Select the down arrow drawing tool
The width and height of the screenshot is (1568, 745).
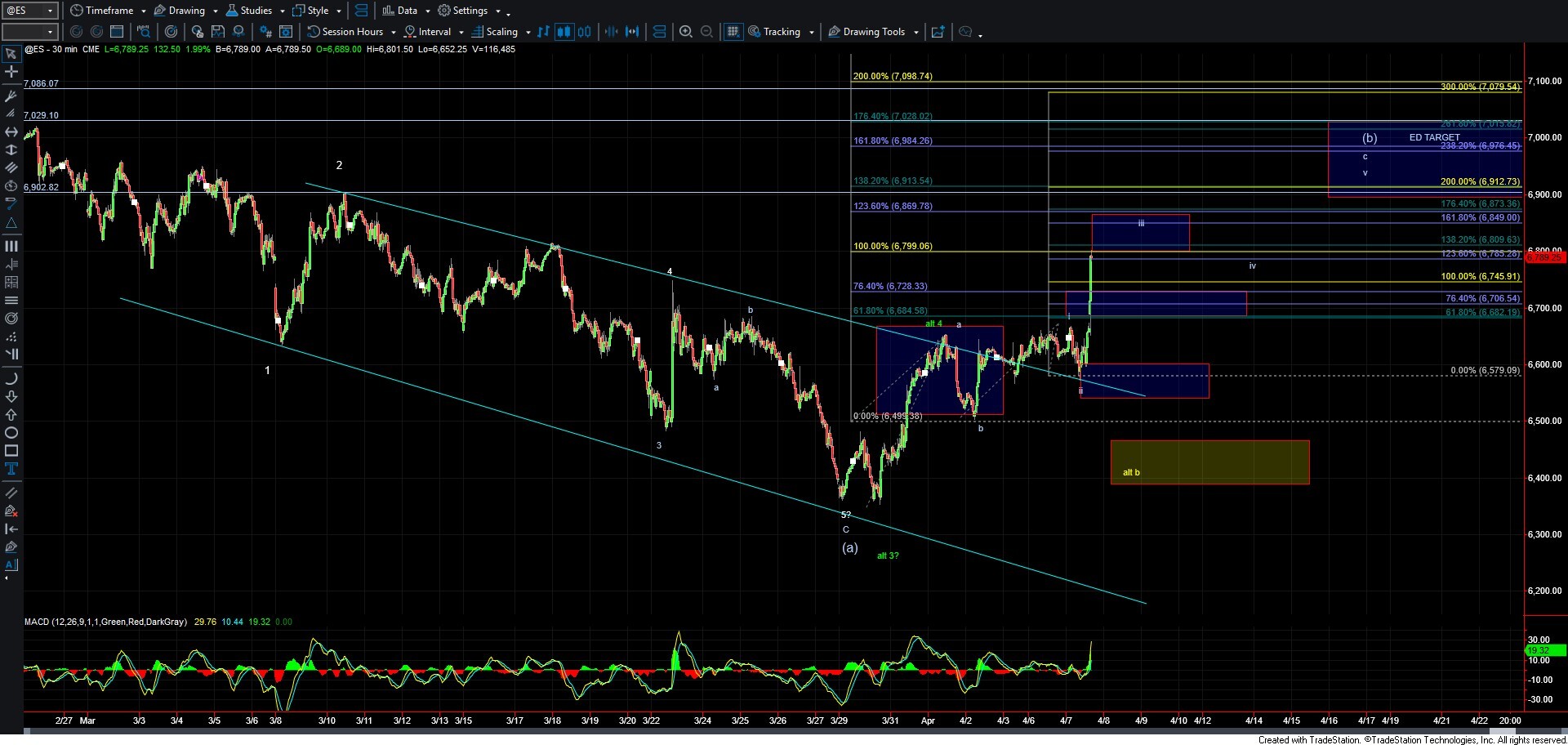click(11, 397)
